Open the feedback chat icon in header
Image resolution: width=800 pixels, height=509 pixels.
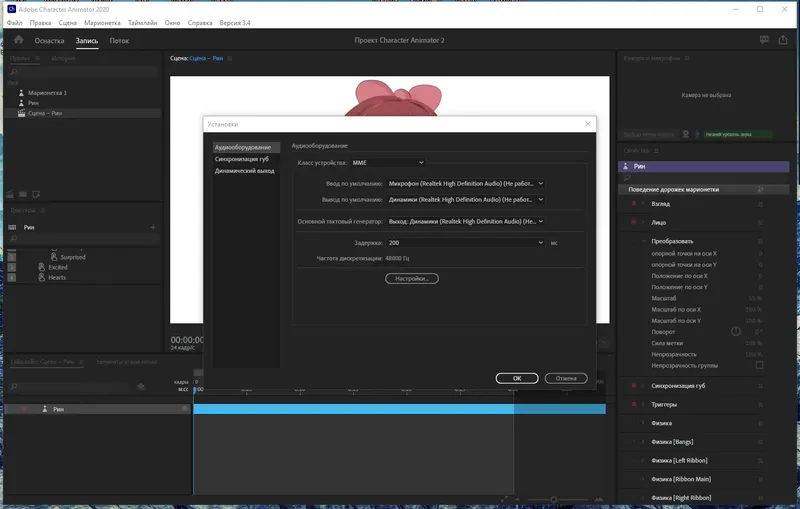click(x=764, y=40)
